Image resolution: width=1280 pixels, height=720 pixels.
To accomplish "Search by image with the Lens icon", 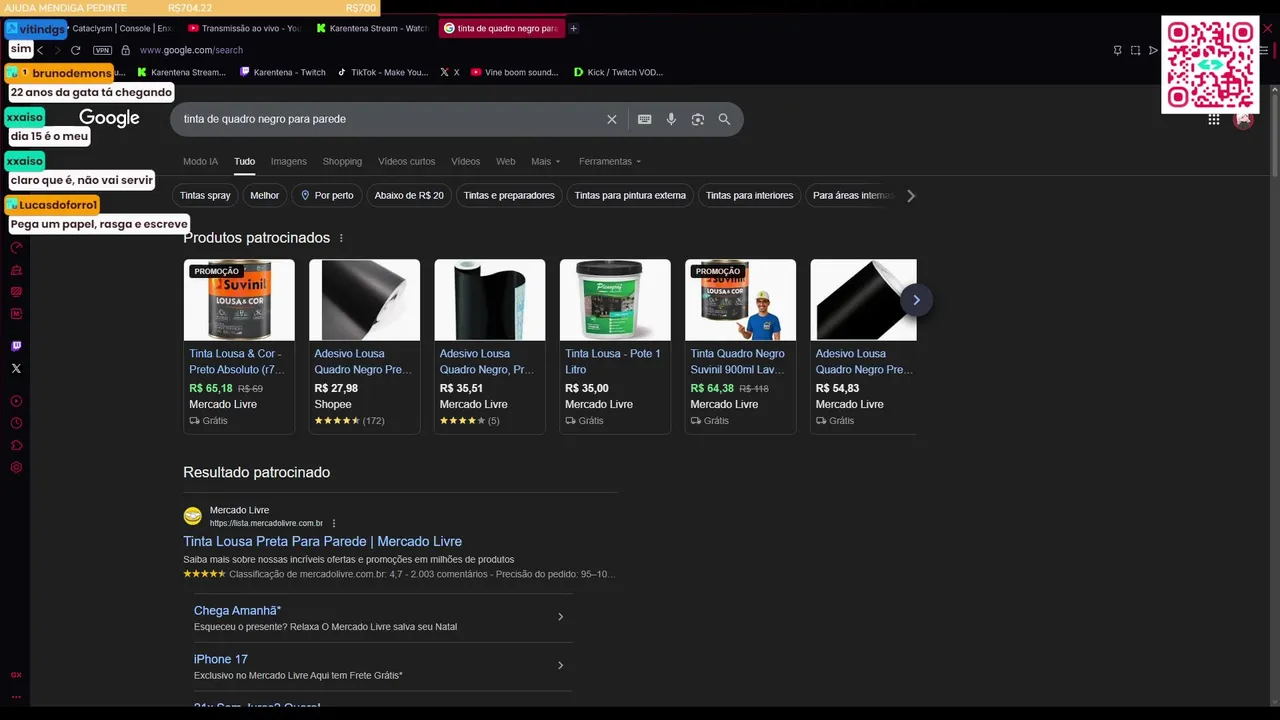I will pos(698,119).
